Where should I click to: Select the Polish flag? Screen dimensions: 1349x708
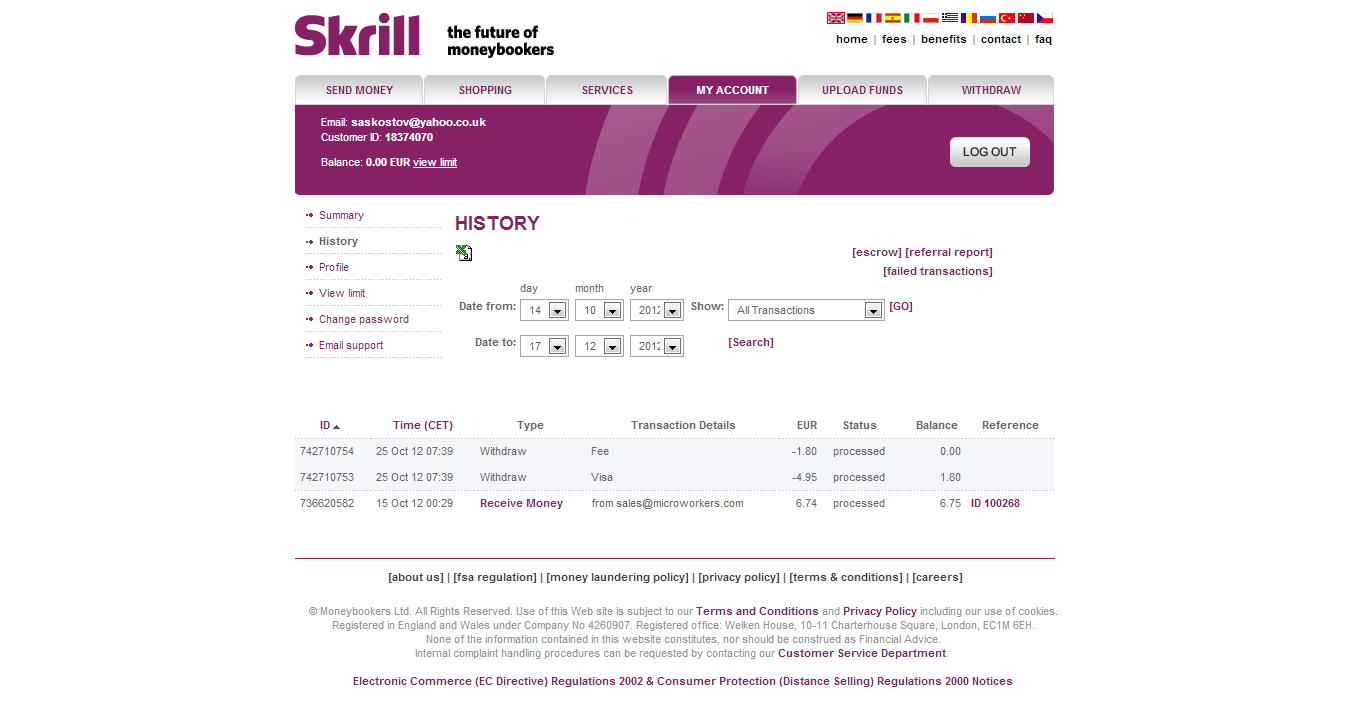931,18
